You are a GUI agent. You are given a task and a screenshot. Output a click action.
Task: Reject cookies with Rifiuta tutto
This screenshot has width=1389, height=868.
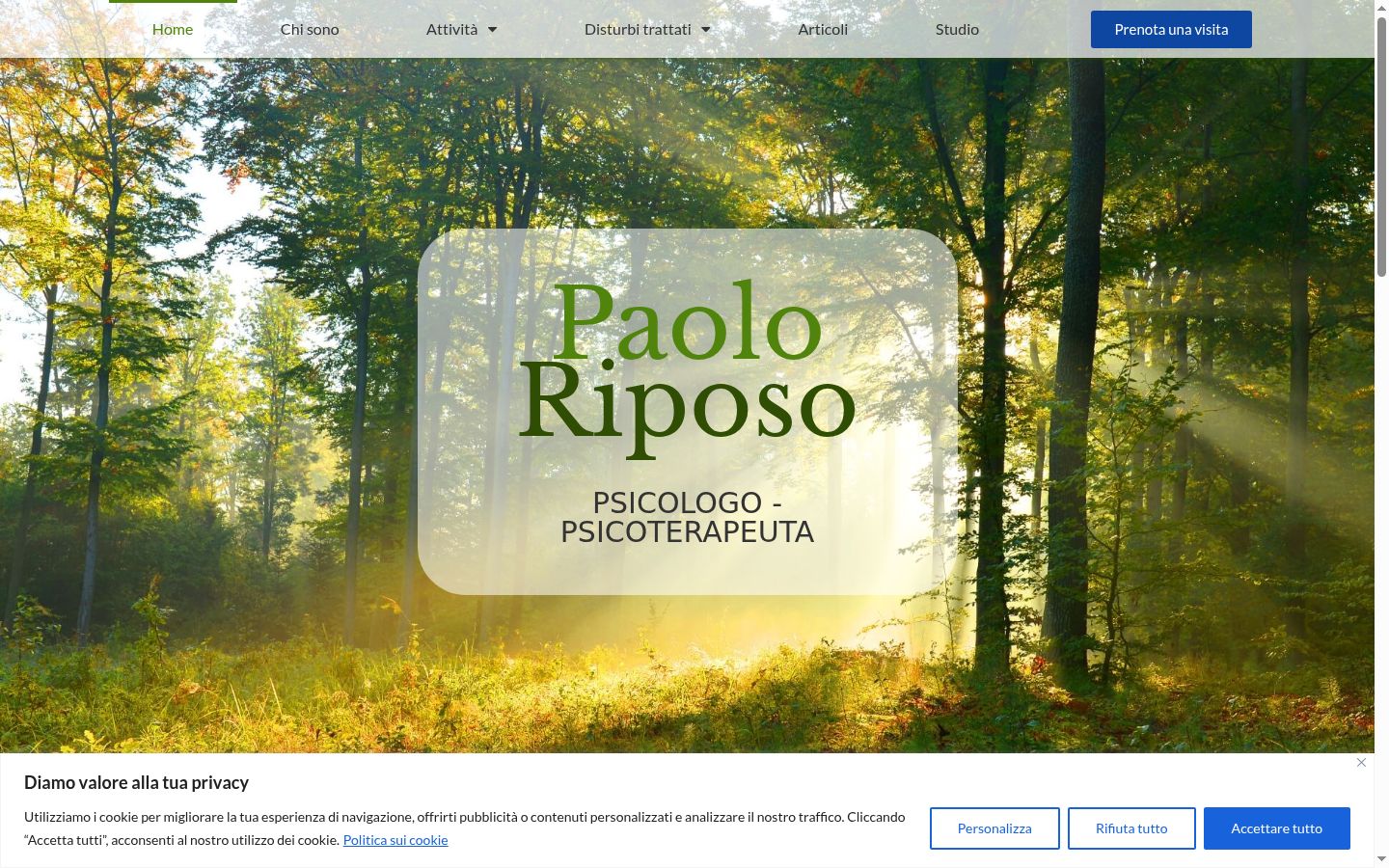pos(1131,828)
